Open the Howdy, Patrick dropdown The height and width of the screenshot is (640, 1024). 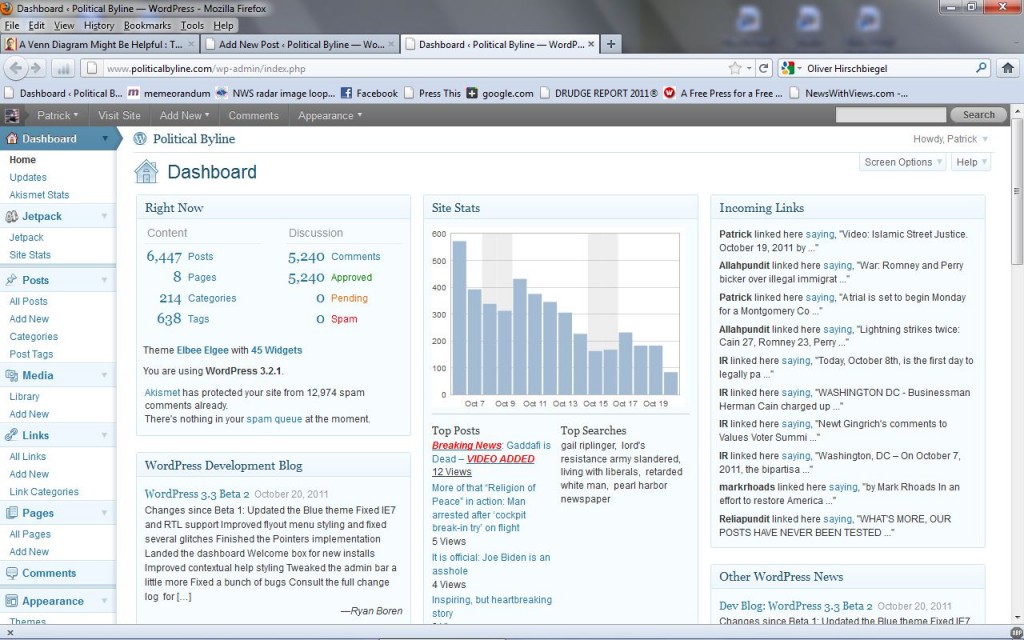click(950, 139)
